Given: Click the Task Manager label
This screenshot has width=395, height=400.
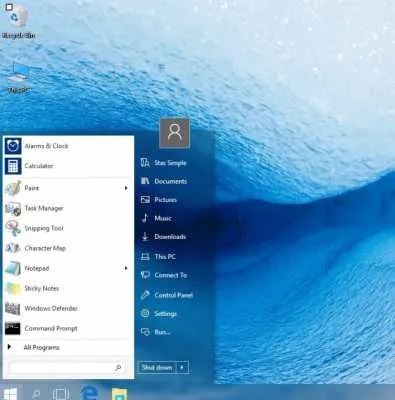Looking at the screenshot, I should [x=44, y=208].
